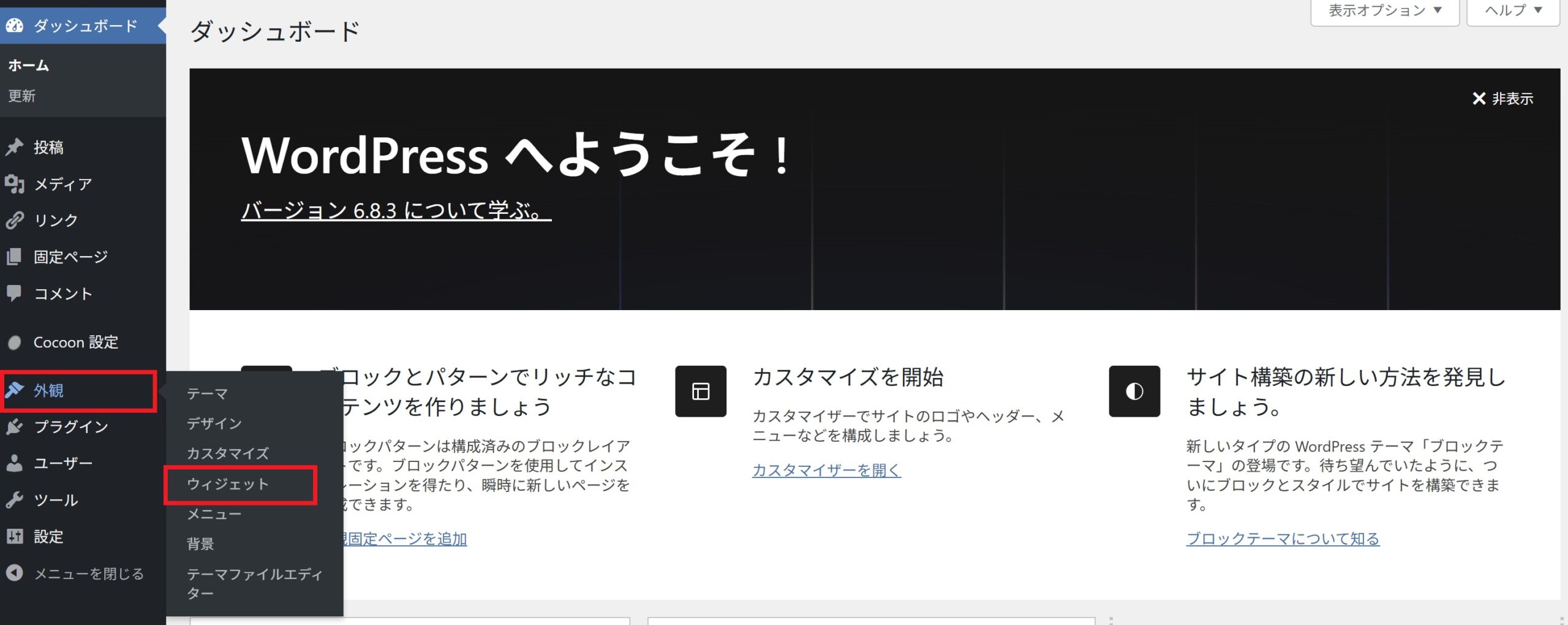The height and width of the screenshot is (625, 1568).
Task: Expand the ヘルプ dropdown tab
Action: pos(1513,11)
